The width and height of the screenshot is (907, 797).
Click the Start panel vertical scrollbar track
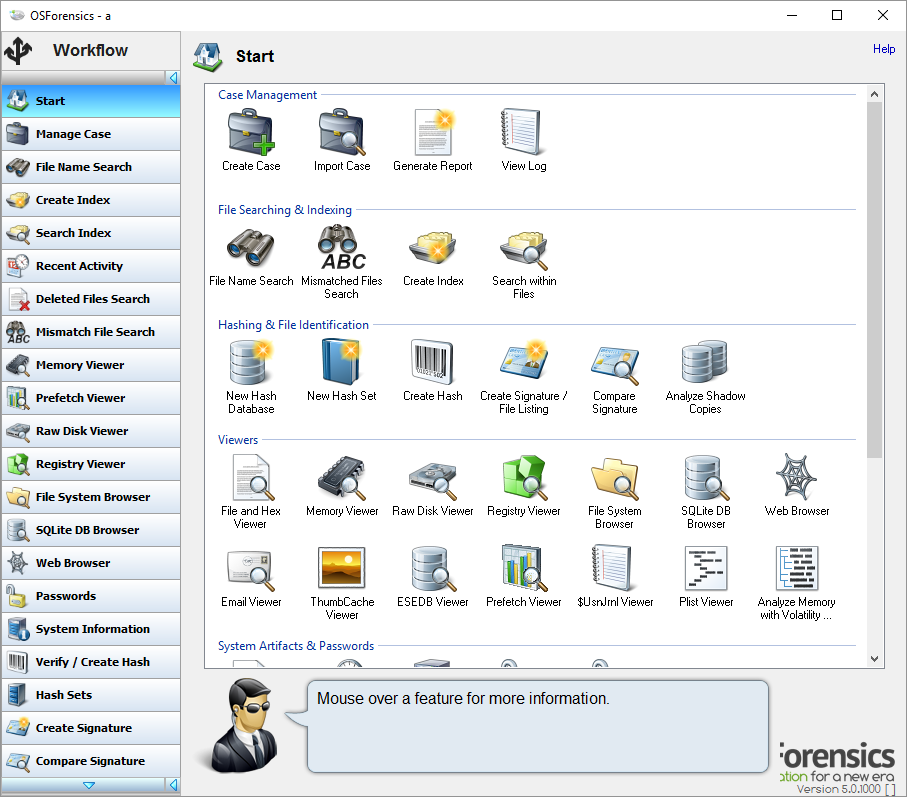875,550
